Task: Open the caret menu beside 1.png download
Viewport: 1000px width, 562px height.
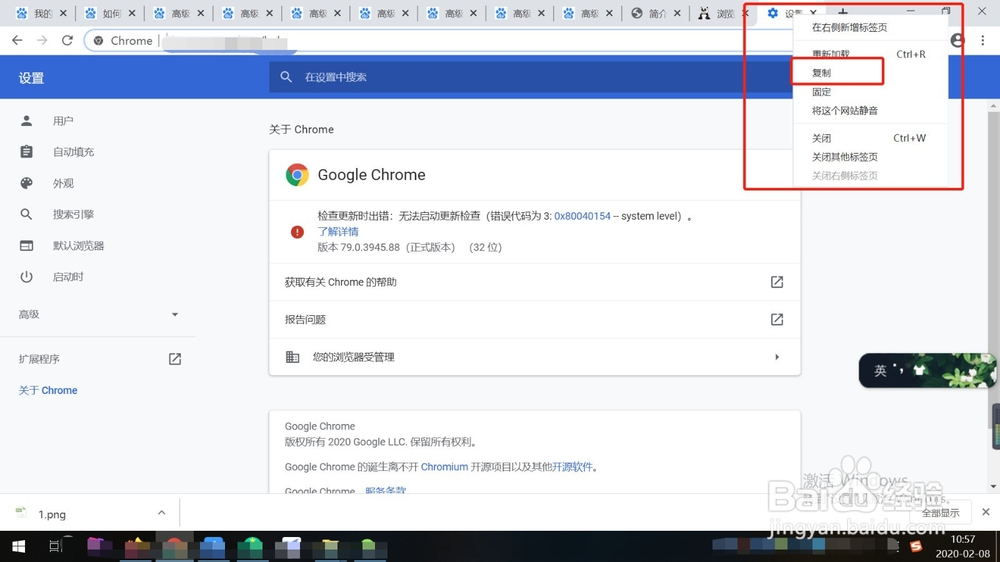Action: click(x=161, y=513)
